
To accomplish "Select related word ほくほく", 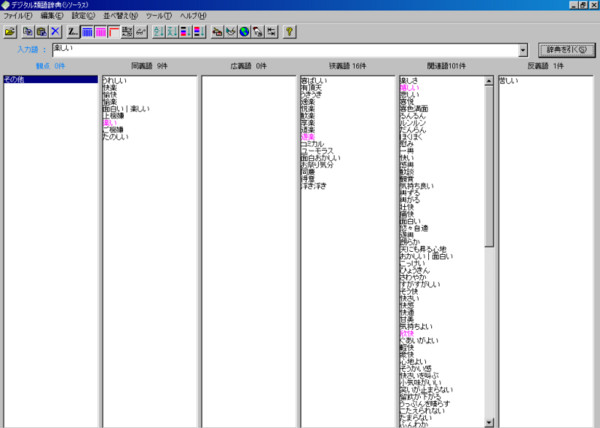I will pos(411,137).
